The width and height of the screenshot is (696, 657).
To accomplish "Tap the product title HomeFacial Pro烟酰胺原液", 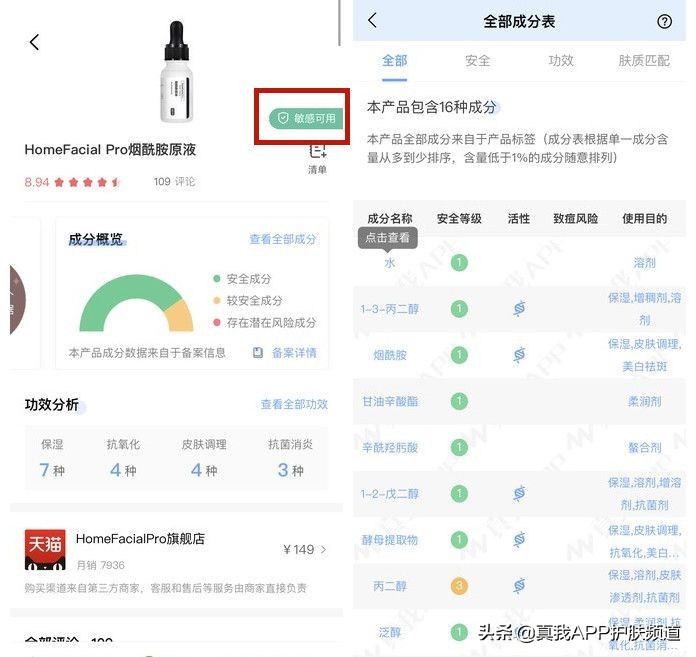I will tap(110, 150).
